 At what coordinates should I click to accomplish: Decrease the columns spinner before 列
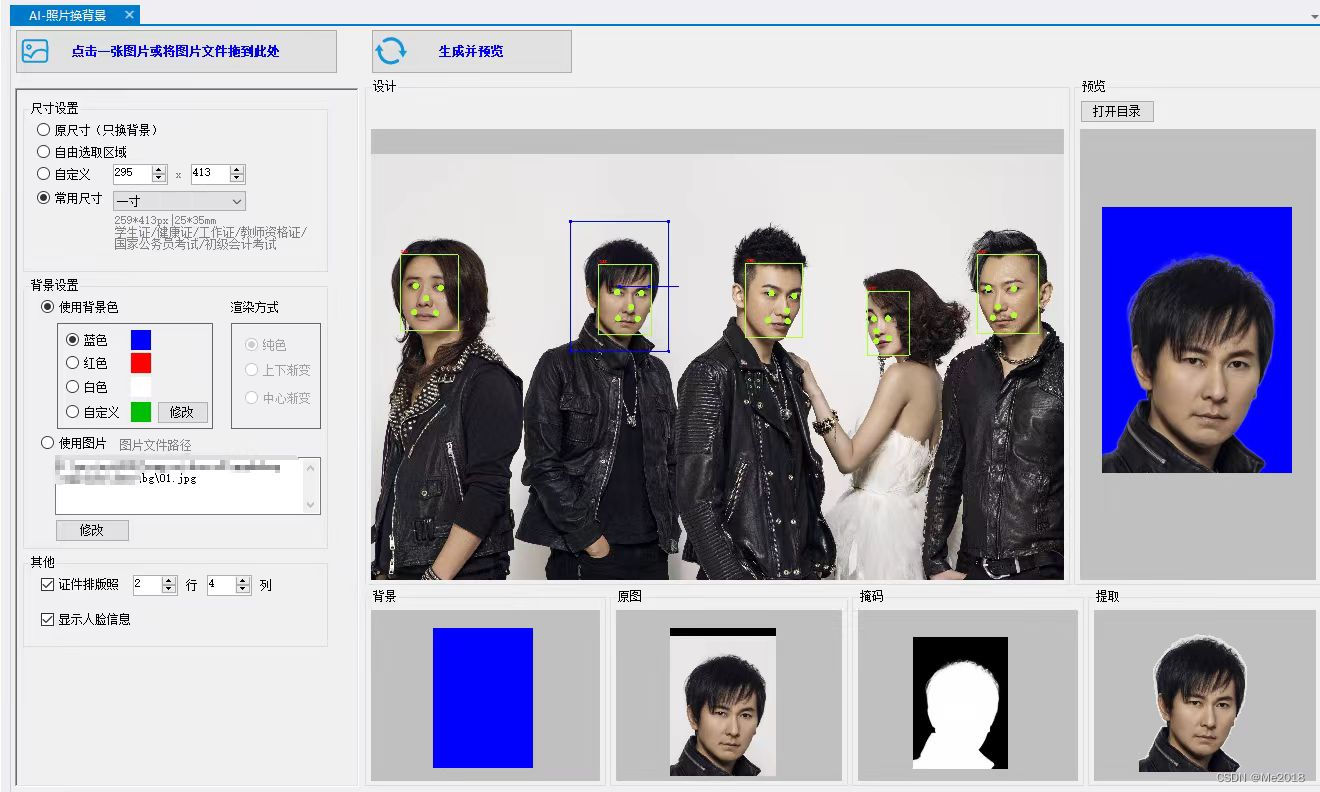pyautogui.click(x=243, y=590)
